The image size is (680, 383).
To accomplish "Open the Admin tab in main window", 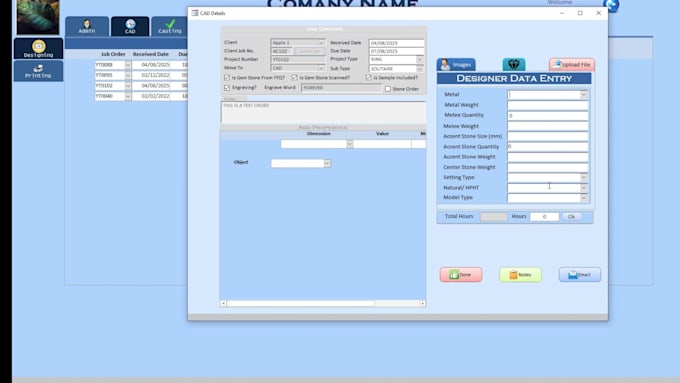I will [x=87, y=26].
